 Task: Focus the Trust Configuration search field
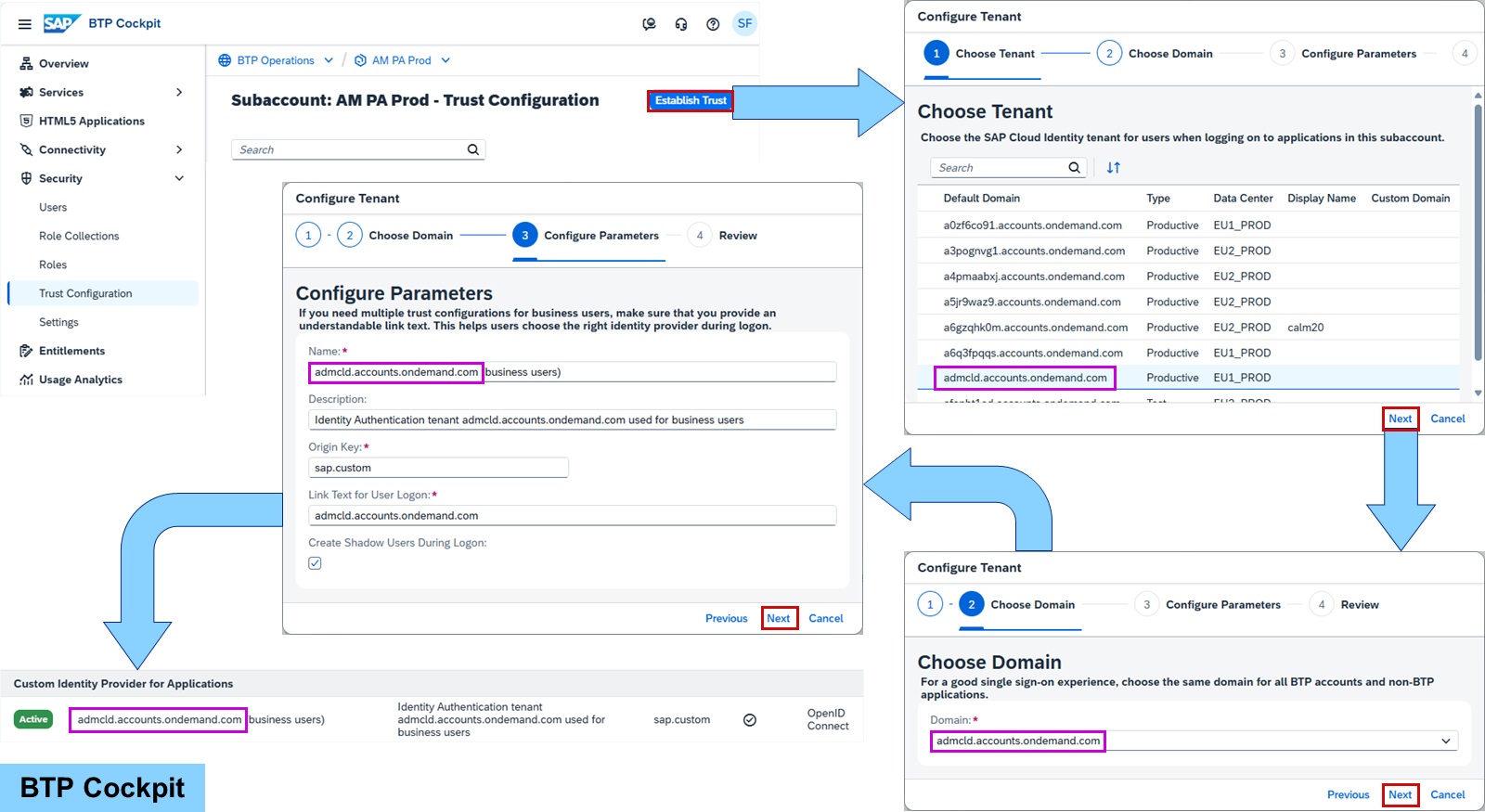point(358,149)
